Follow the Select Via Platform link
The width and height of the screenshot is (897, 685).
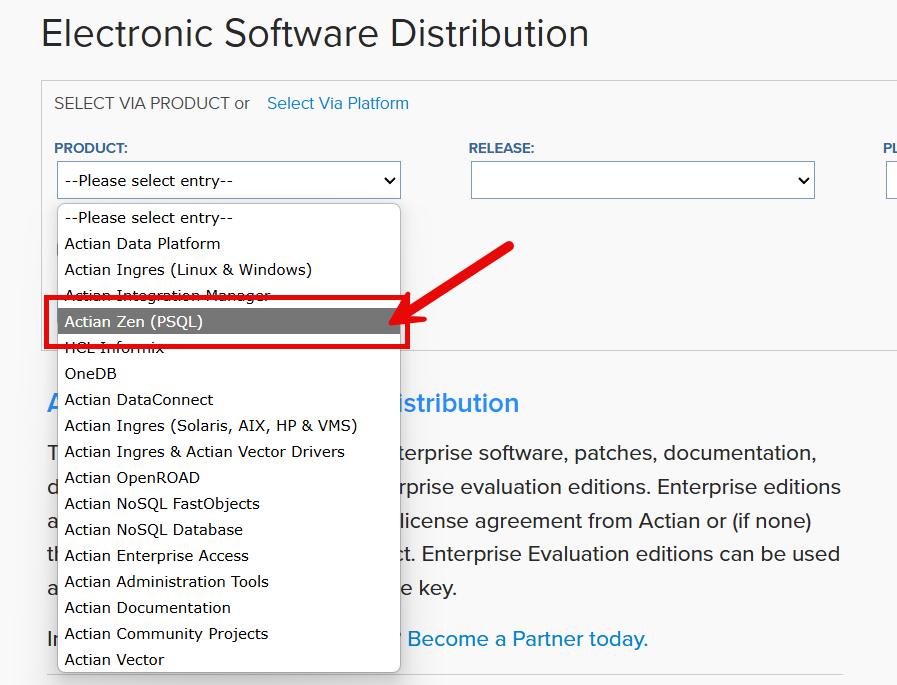(x=338, y=104)
